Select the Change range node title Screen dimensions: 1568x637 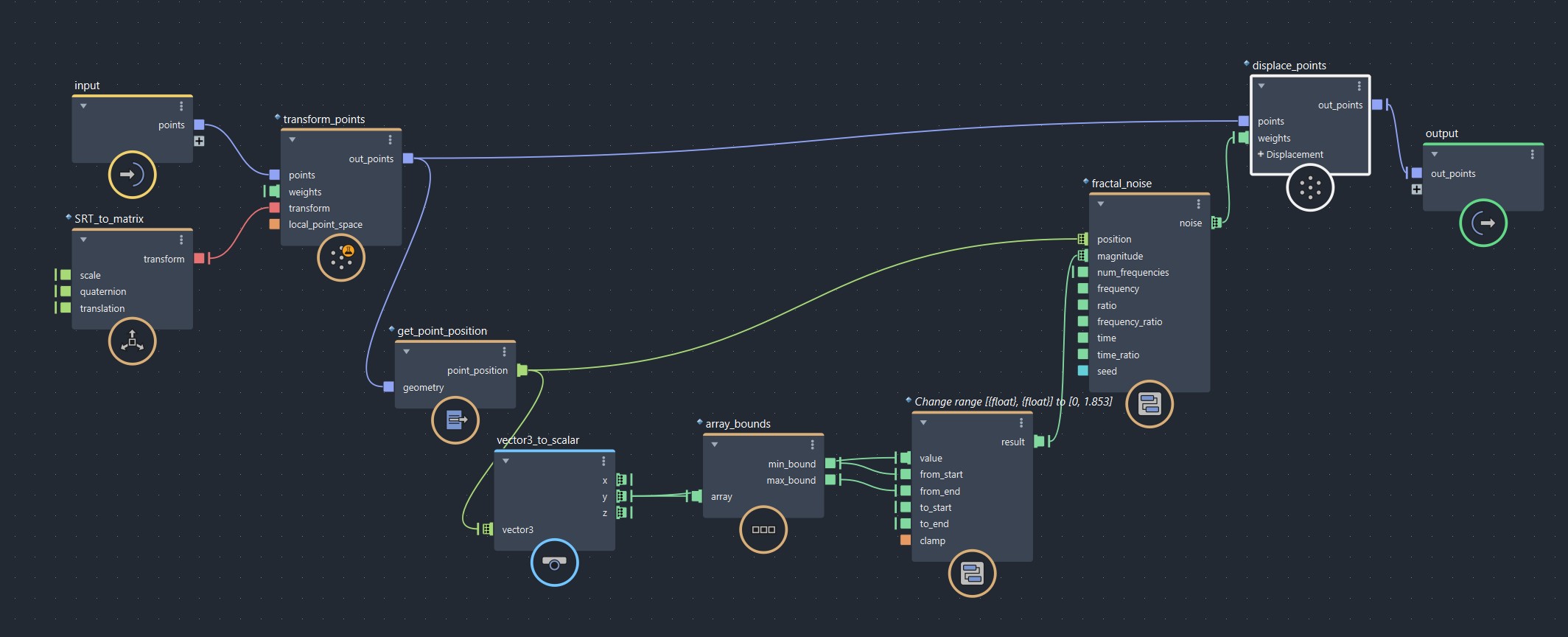[x=1013, y=402]
